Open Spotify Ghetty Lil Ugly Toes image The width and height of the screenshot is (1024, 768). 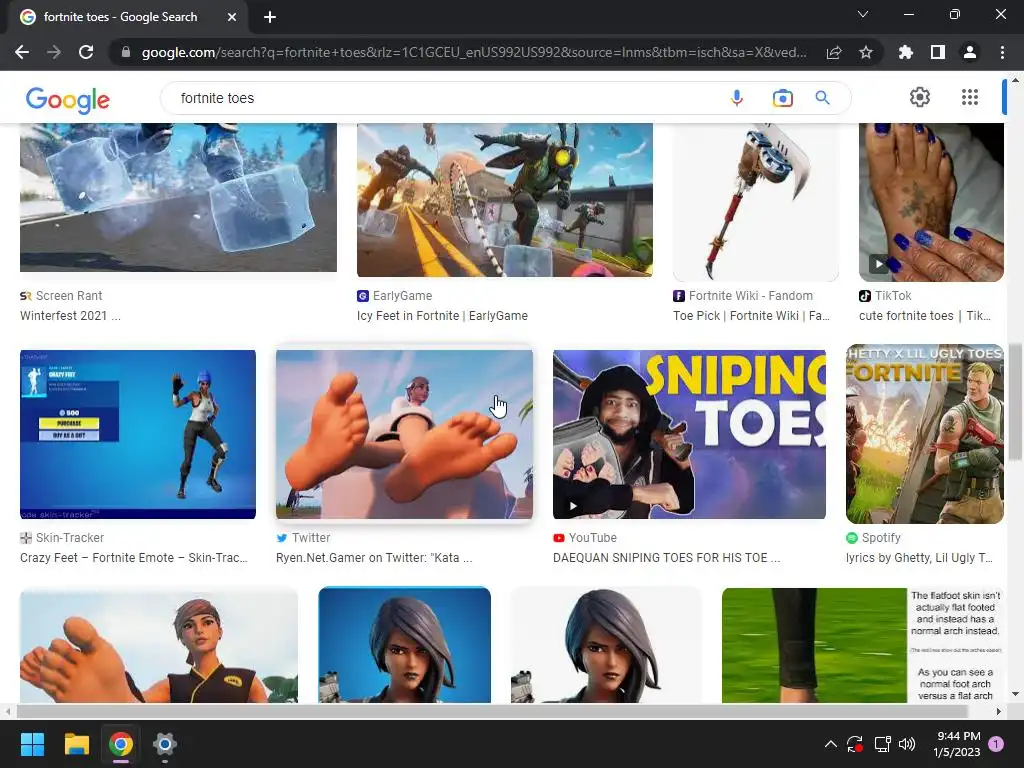click(x=925, y=434)
